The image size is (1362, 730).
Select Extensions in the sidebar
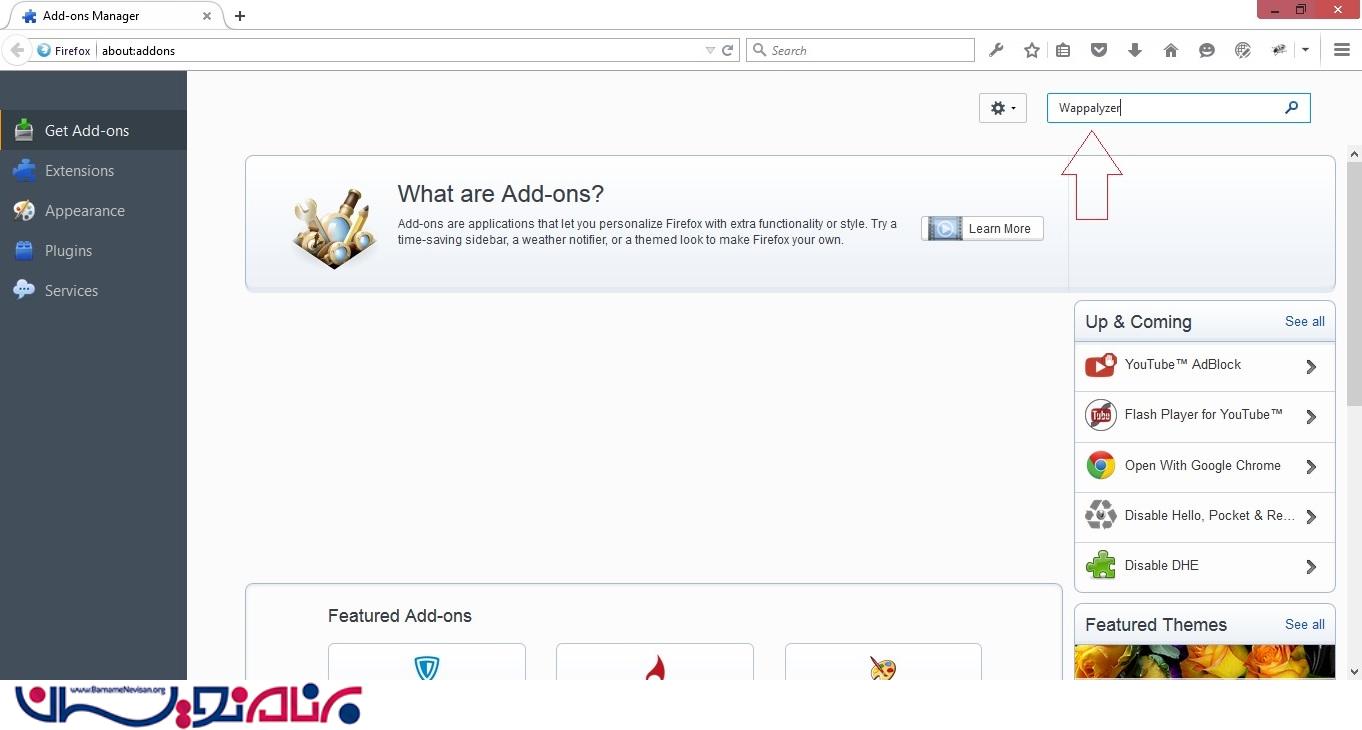[79, 171]
